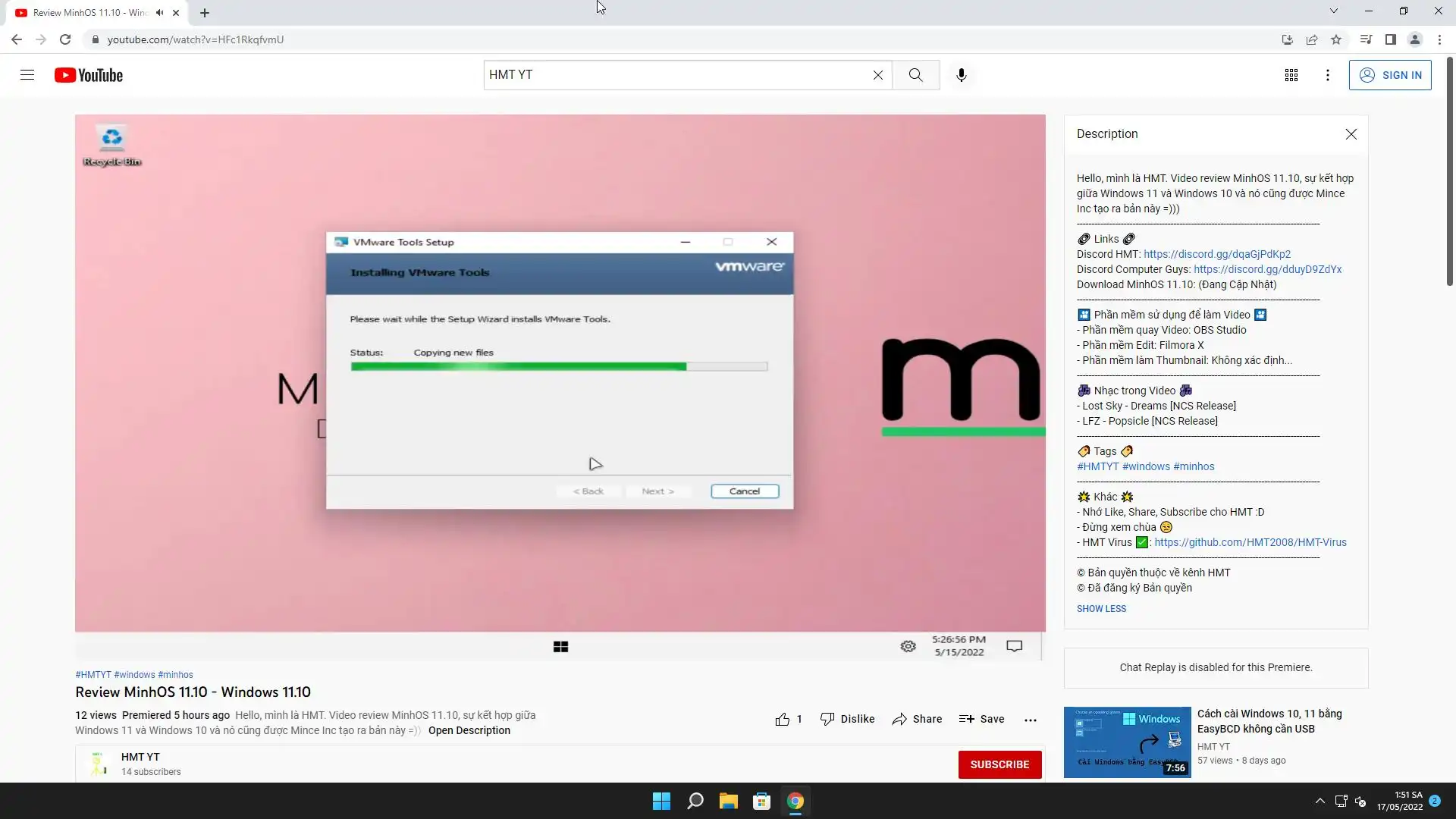Image resolution: width=1456 pixels, height=819 pixels.
Task: Open YouTube settings three-dot menu
Action: coord(1327,75)
